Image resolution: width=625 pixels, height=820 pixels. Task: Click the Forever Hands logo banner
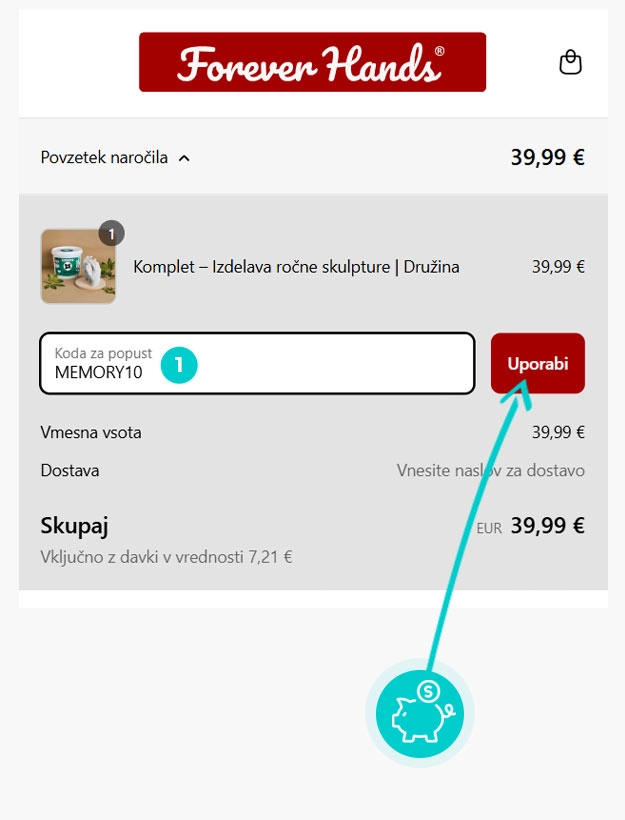312,62
